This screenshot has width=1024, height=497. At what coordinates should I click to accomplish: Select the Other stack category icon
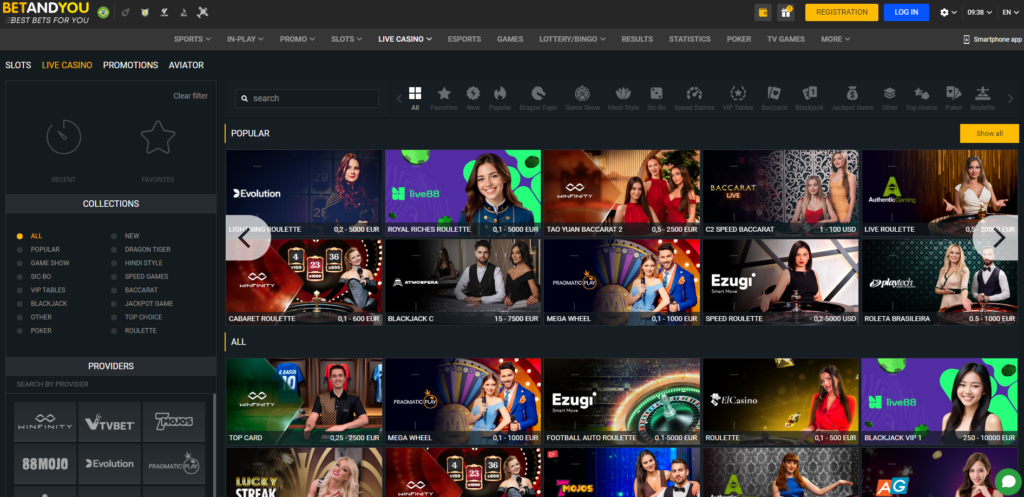click(889, 93)
